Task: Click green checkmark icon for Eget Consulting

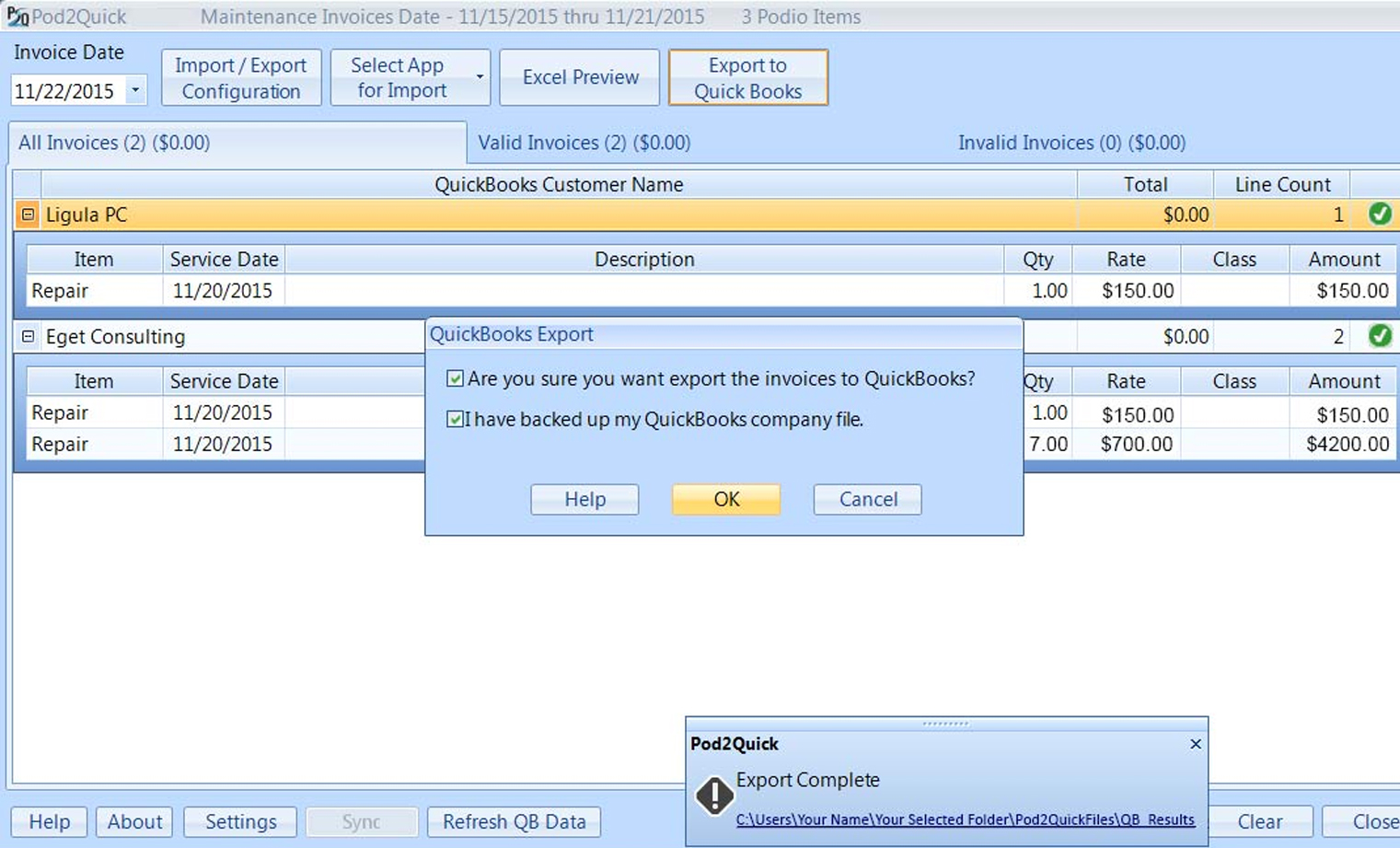Action: point(1379,336)
